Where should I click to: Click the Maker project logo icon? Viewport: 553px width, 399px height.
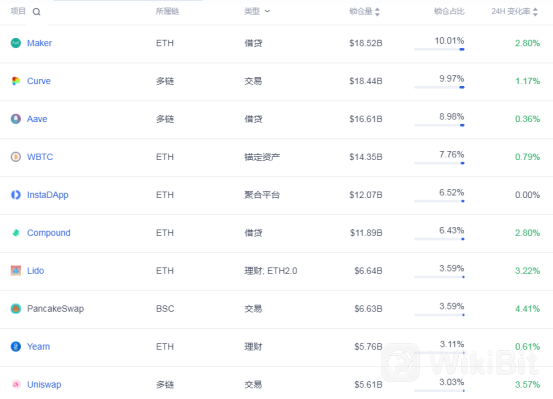(16, 43)
